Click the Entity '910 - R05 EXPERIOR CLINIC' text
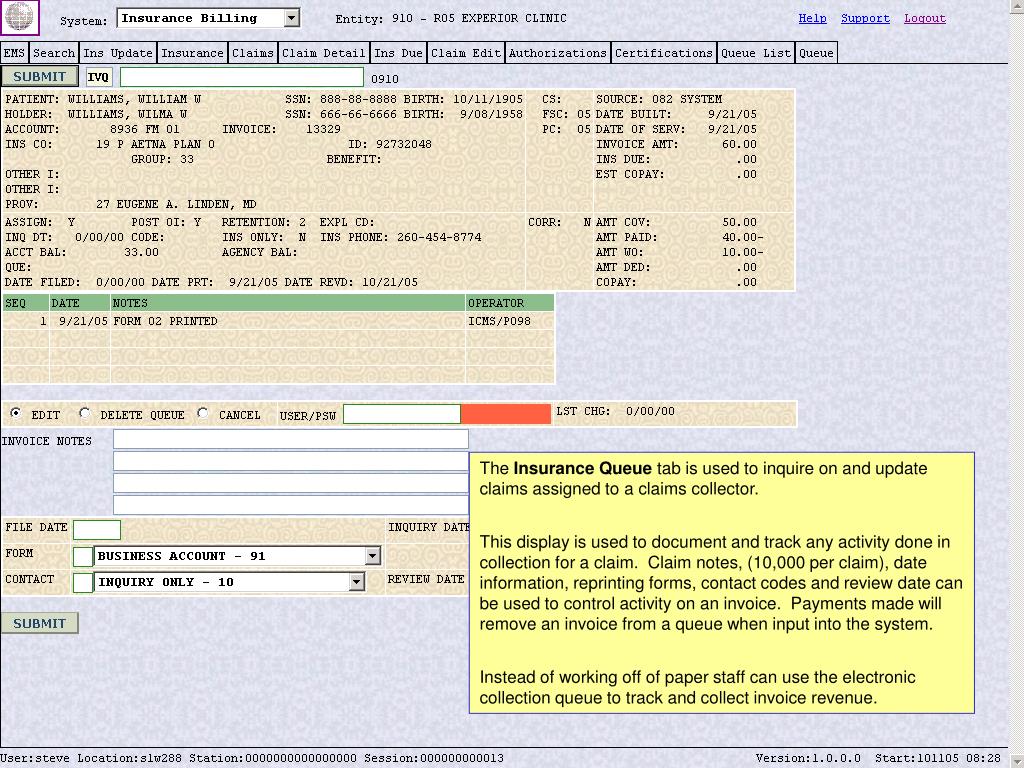Image resolution: width=1024 pixels, height=768 pixels. (x=479, y=18)
